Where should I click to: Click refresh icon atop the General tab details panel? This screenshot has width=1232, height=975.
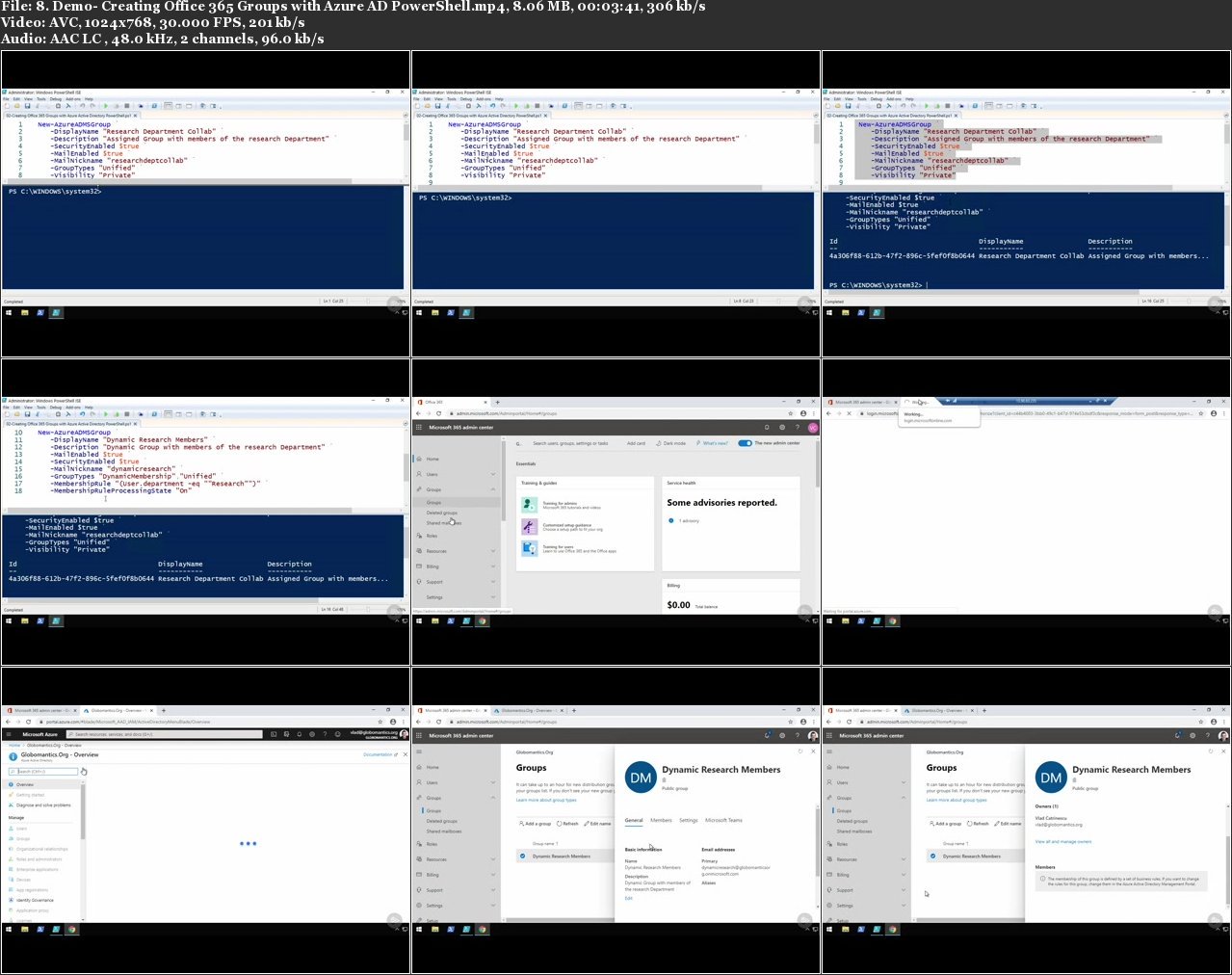799,751
